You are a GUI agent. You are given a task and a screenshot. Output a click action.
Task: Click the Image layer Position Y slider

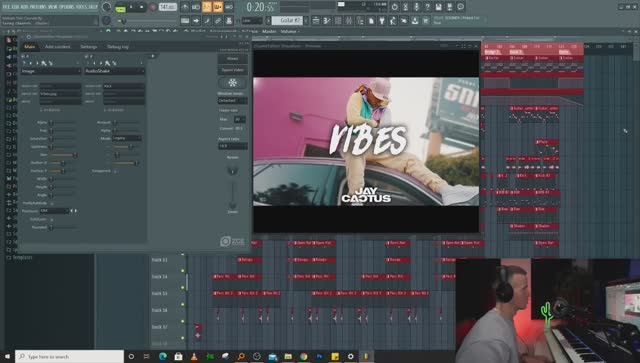(x=62, y=171)
